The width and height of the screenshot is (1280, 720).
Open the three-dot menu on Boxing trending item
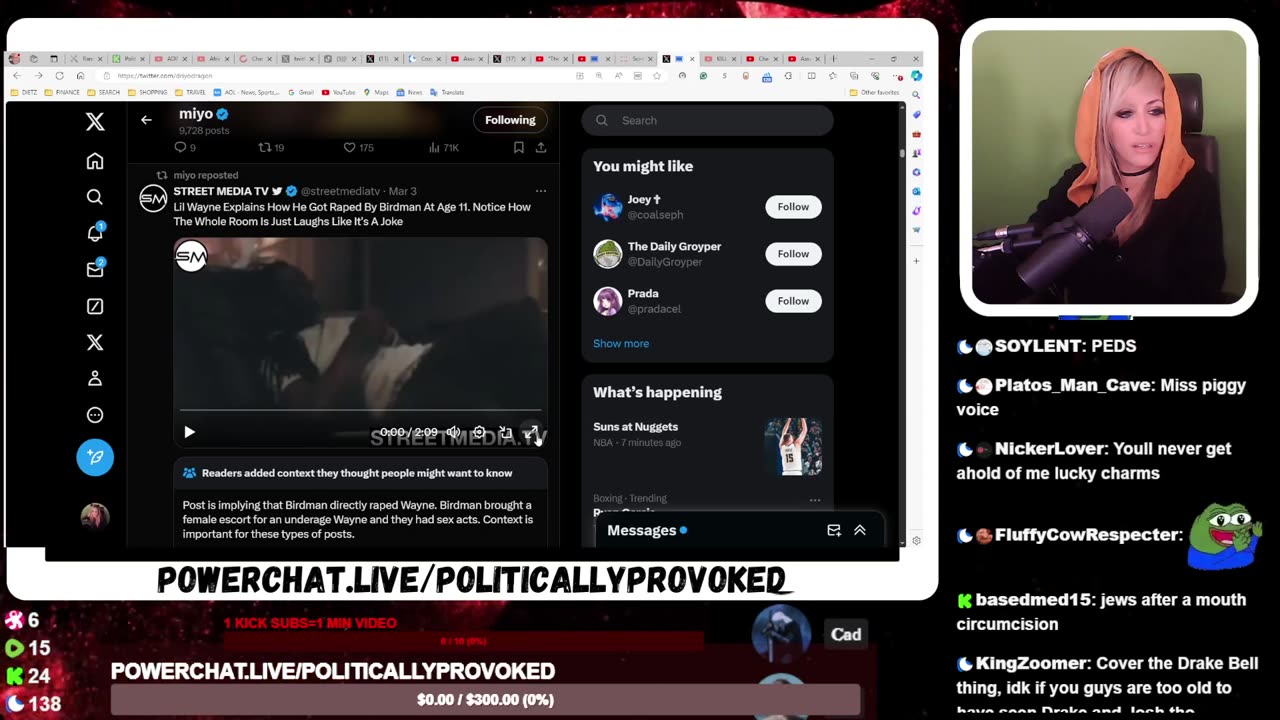coord(815,499)
